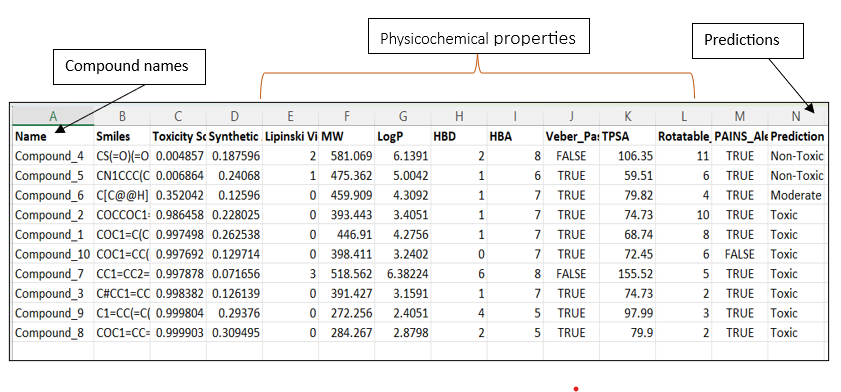
Task: Click toxicity score 0.999903
Action: pos(178,332)
